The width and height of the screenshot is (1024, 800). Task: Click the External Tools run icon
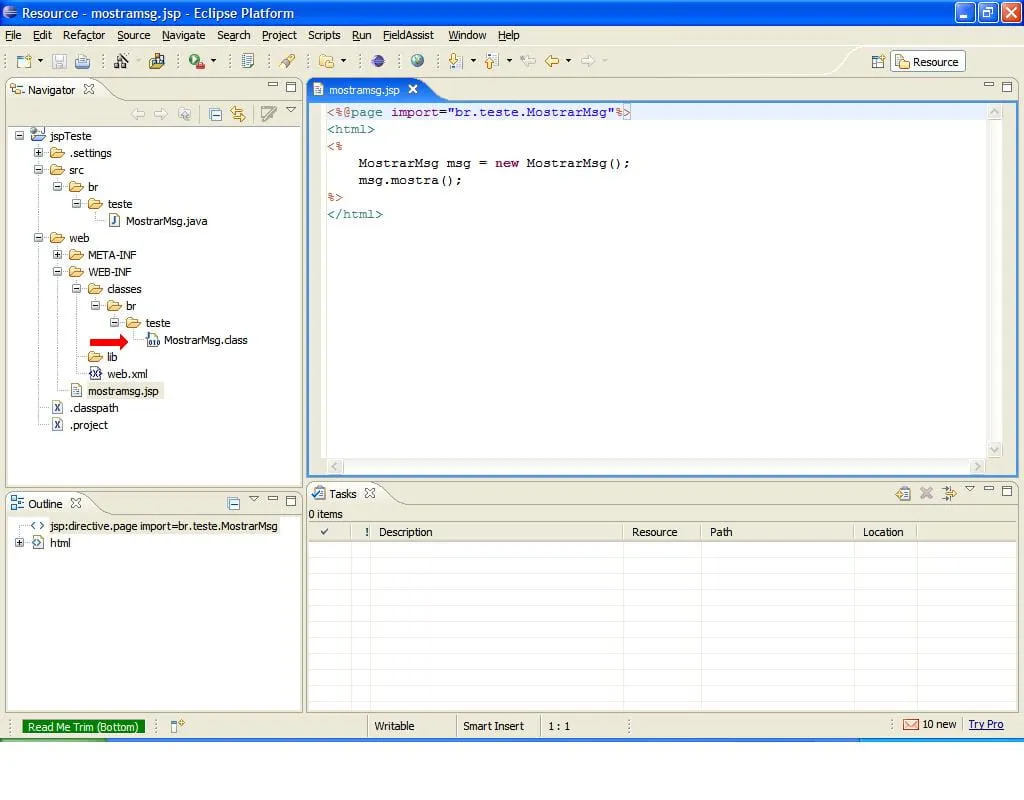197,61
